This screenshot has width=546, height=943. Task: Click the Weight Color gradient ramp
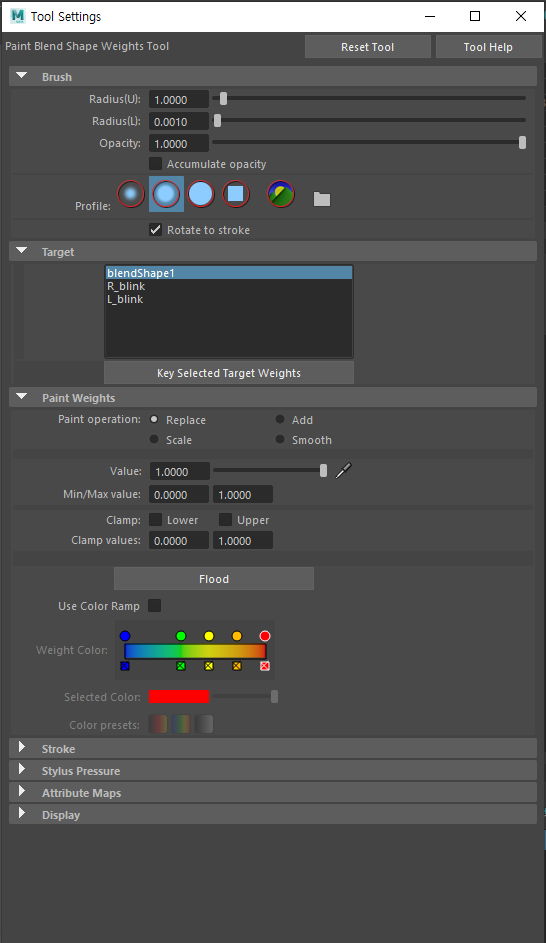(195, 651)
